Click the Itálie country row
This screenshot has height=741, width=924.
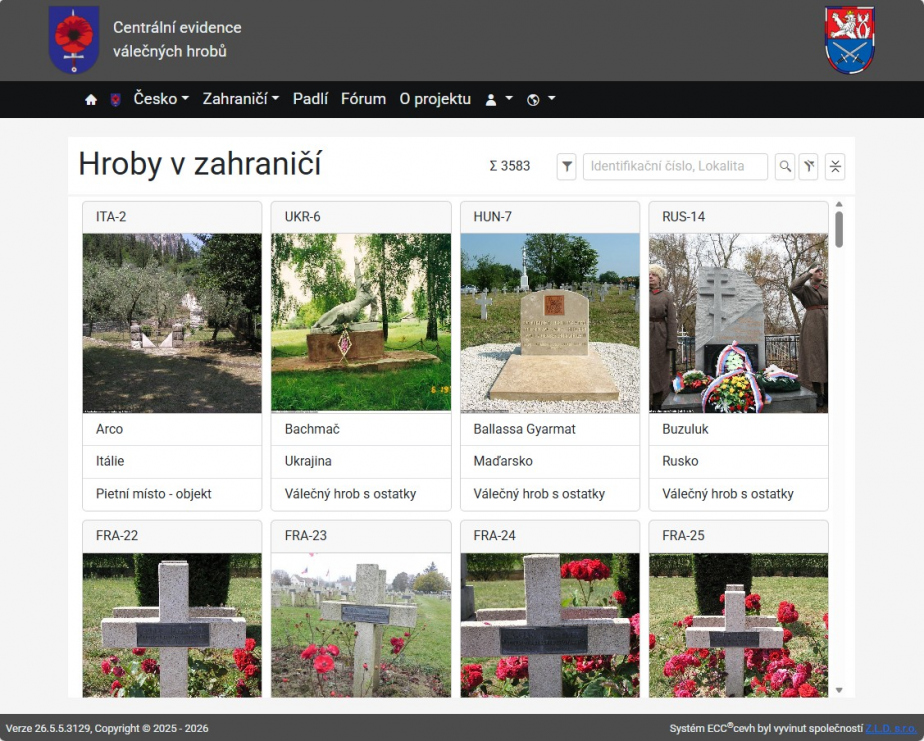pyautogui.click(x=172, y=462)
